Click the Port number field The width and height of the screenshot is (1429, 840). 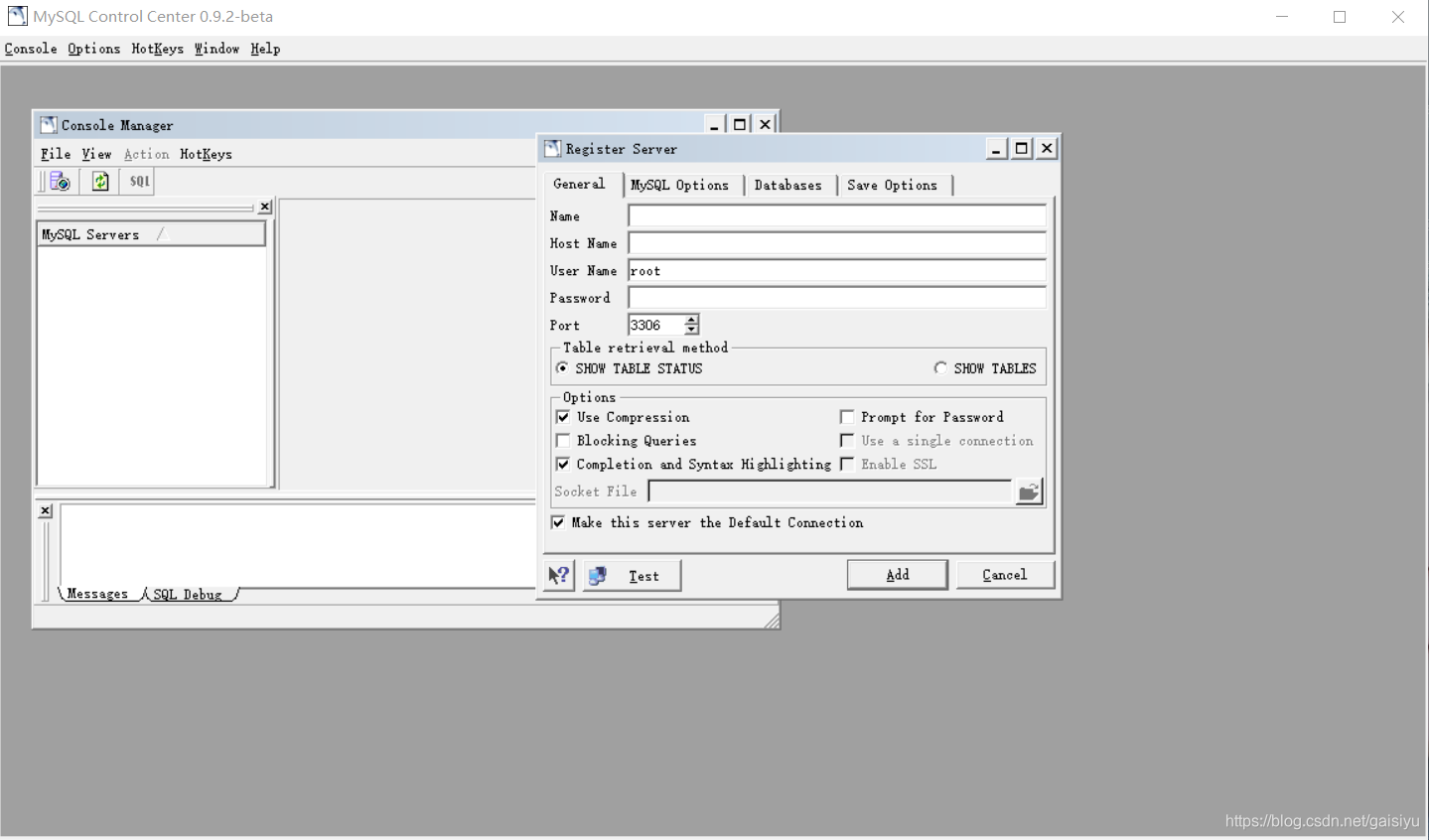point(656,325)
